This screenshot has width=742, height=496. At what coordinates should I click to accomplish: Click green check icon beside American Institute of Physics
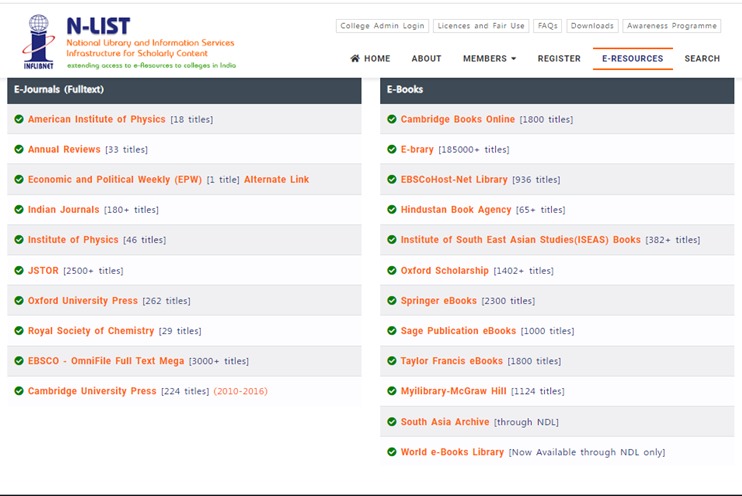[19, 119]
